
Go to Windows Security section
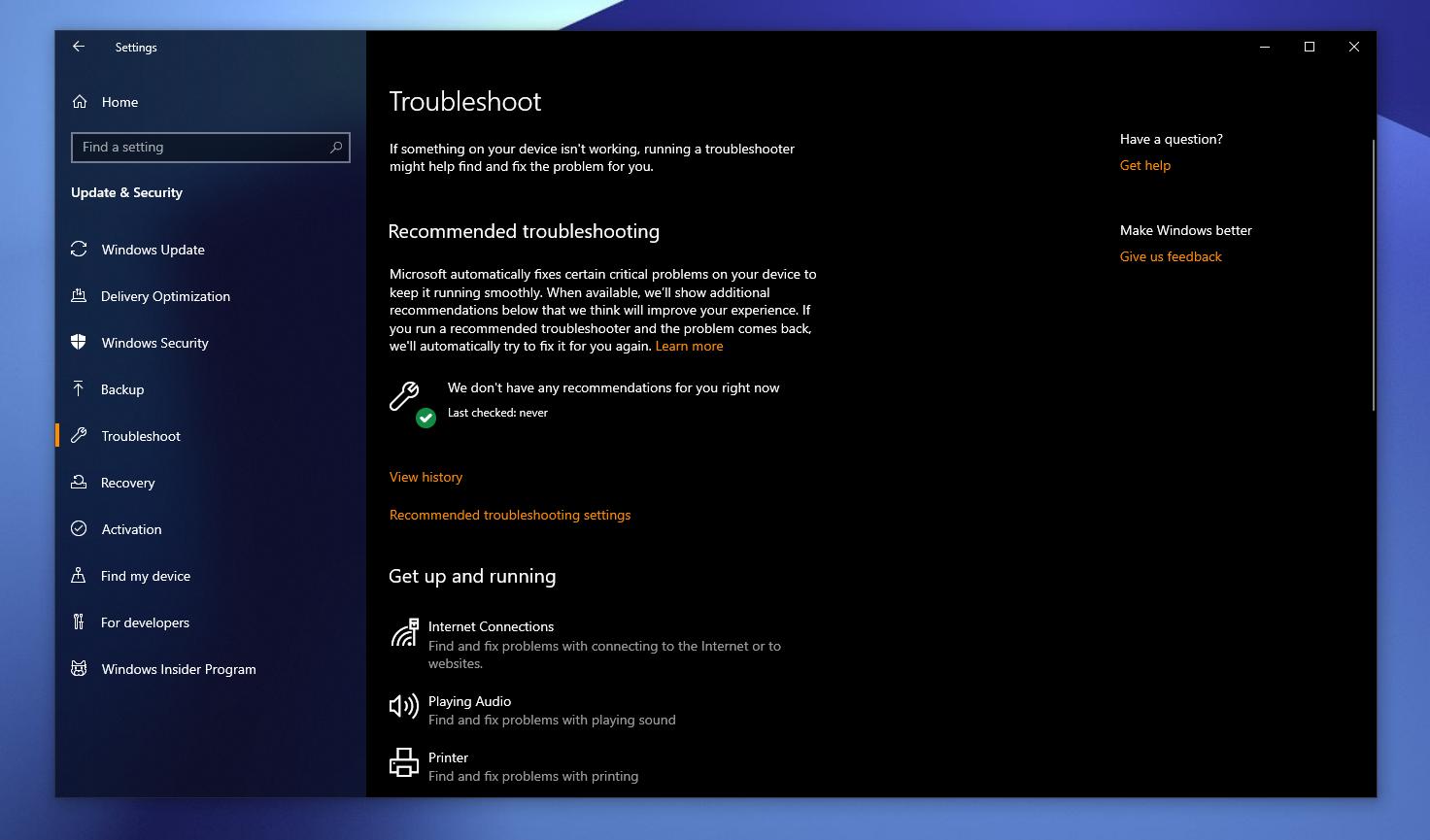pyautogui.click(x=154, y=343)
